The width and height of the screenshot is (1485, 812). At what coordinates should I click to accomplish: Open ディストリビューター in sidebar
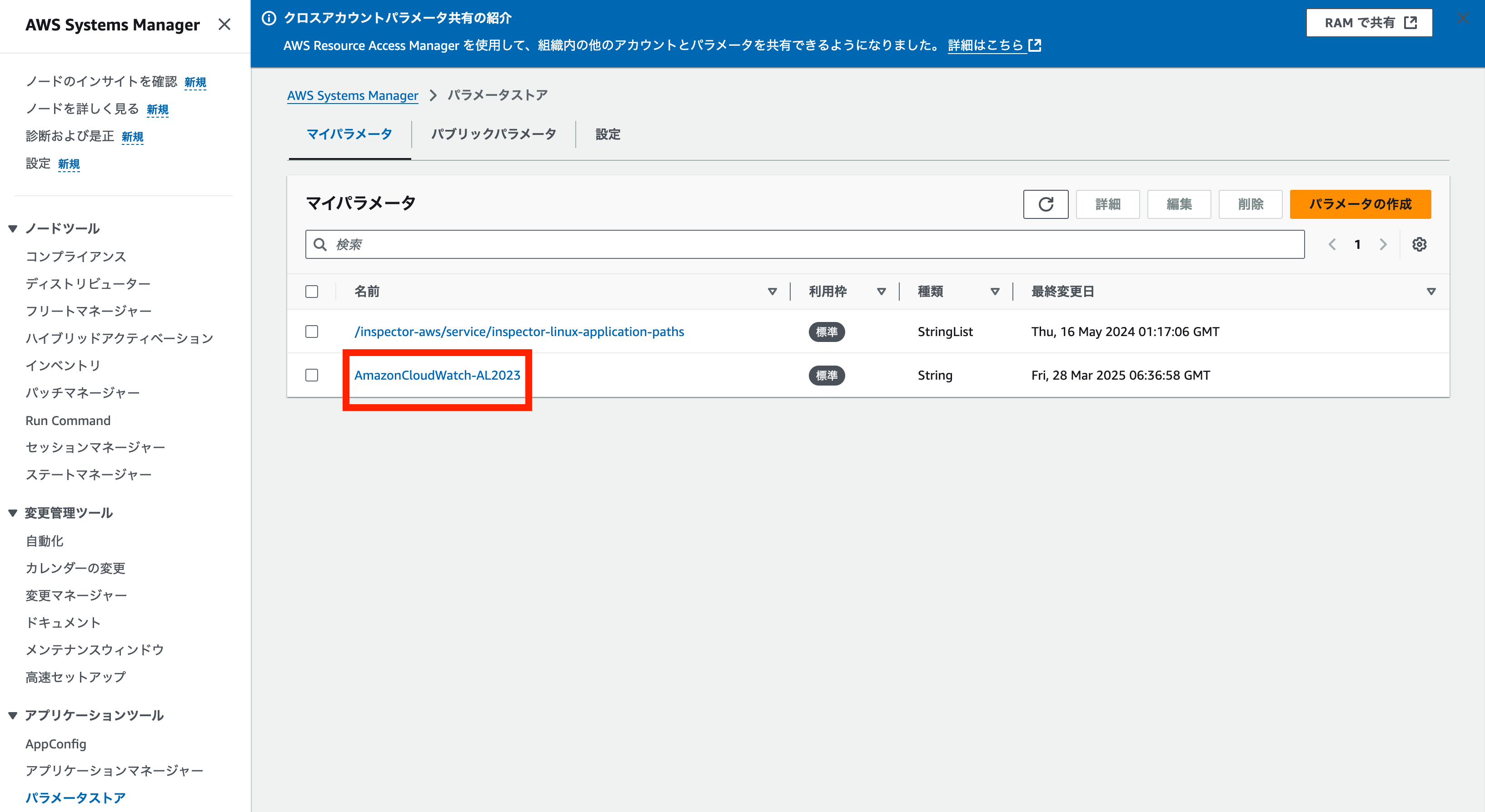(x=88, y=283)
